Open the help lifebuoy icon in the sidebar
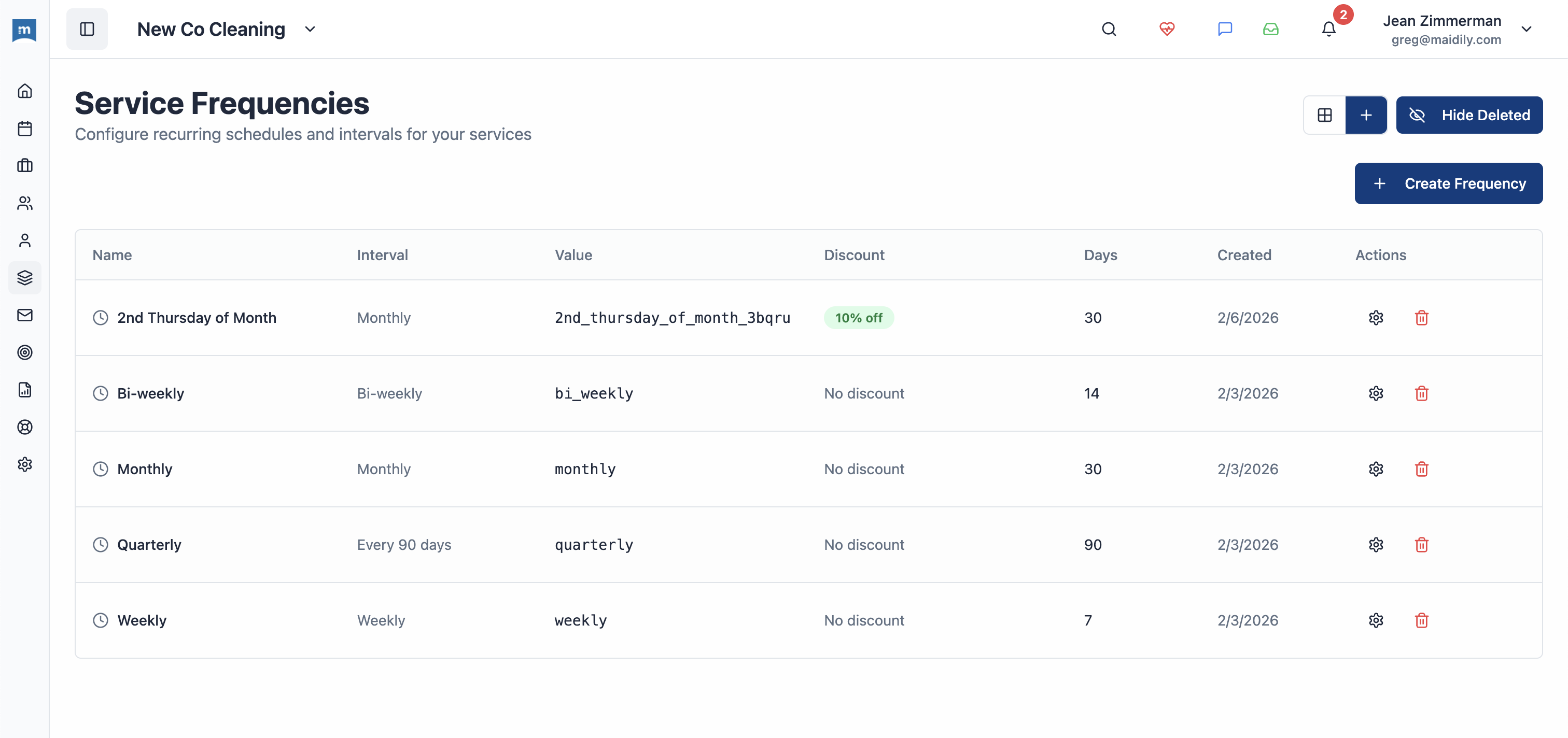Viewport: 1568px width, 738px height. pyautogui.click(x=24, y=427)
